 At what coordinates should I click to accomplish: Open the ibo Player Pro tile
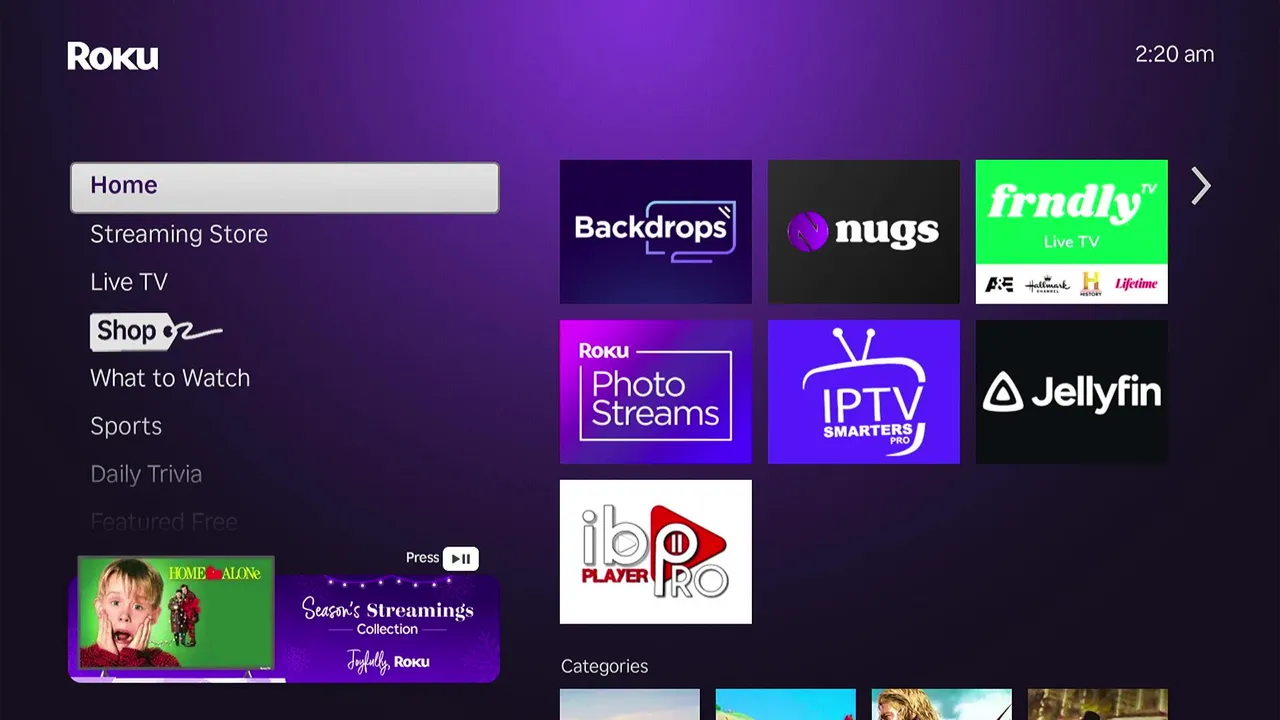(656, 552)
